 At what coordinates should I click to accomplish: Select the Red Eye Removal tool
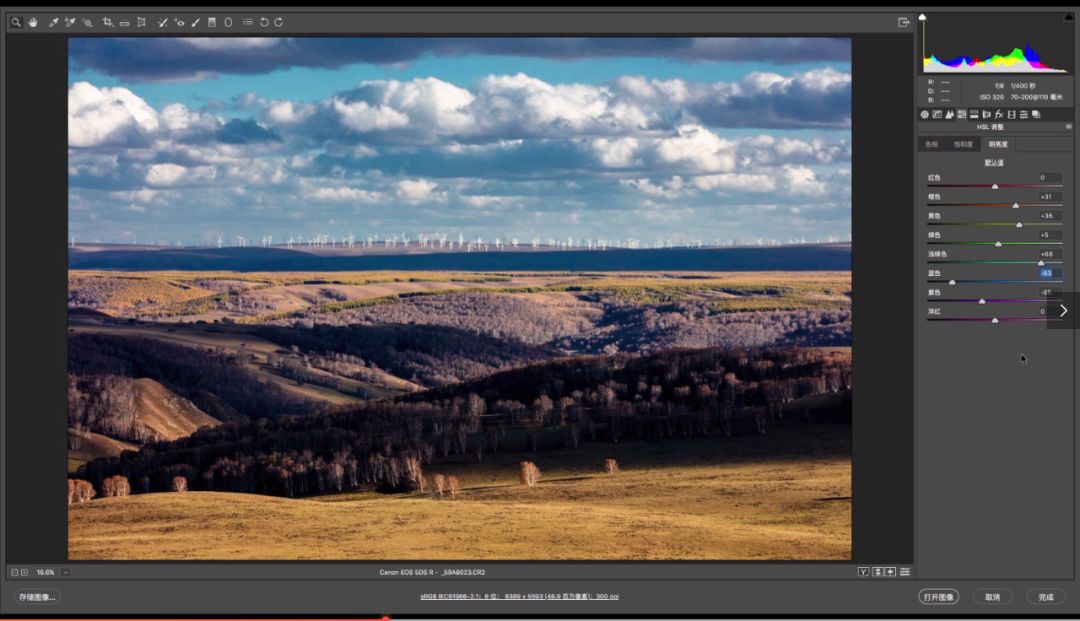click(x=179, y=22)
